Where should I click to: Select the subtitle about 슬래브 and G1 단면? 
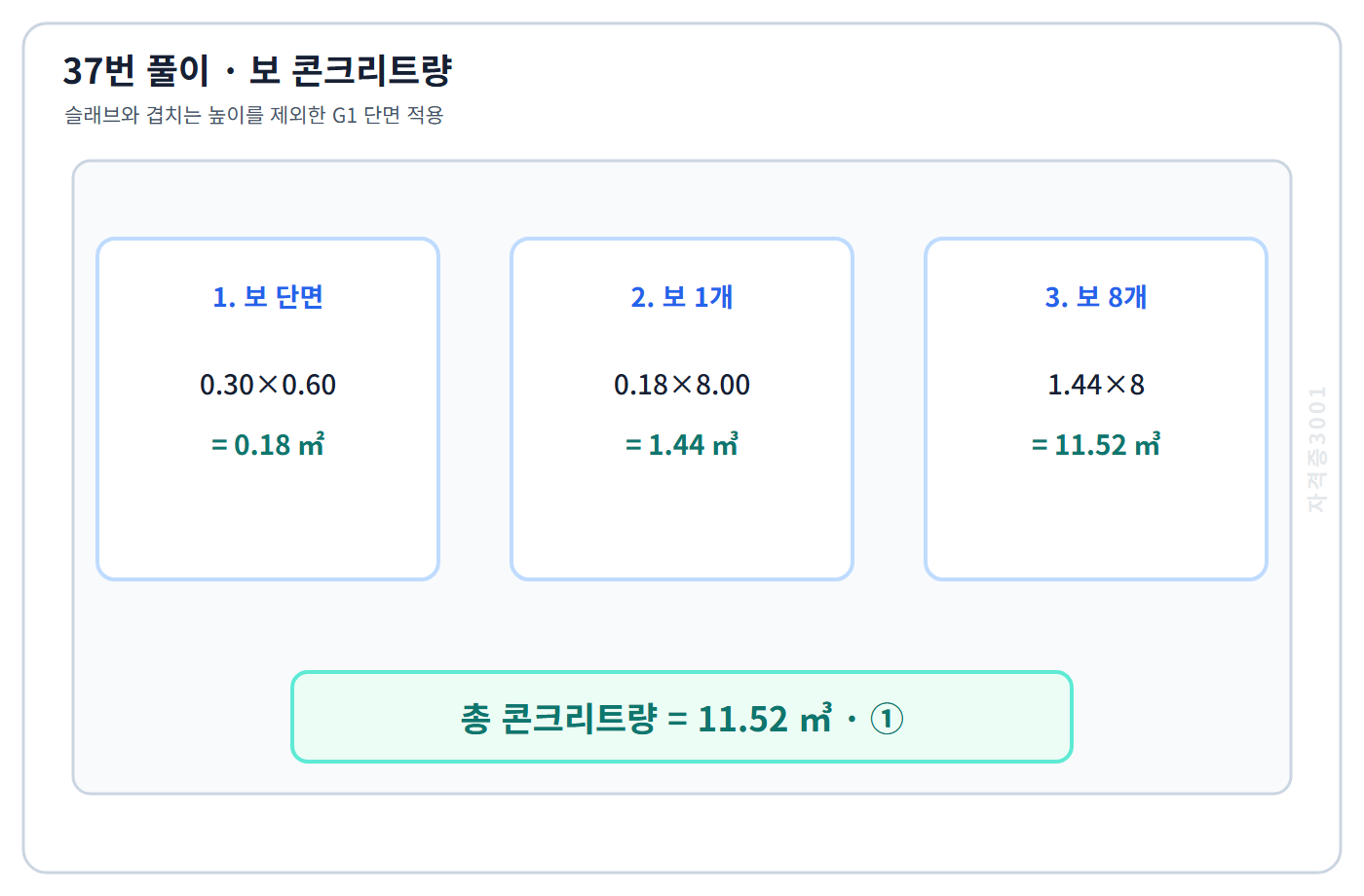pos(254,115)
